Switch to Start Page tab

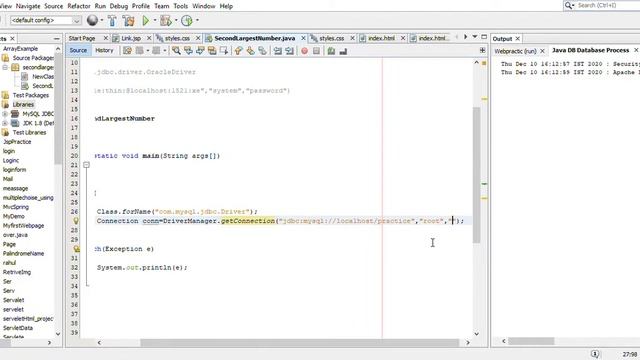82,38
